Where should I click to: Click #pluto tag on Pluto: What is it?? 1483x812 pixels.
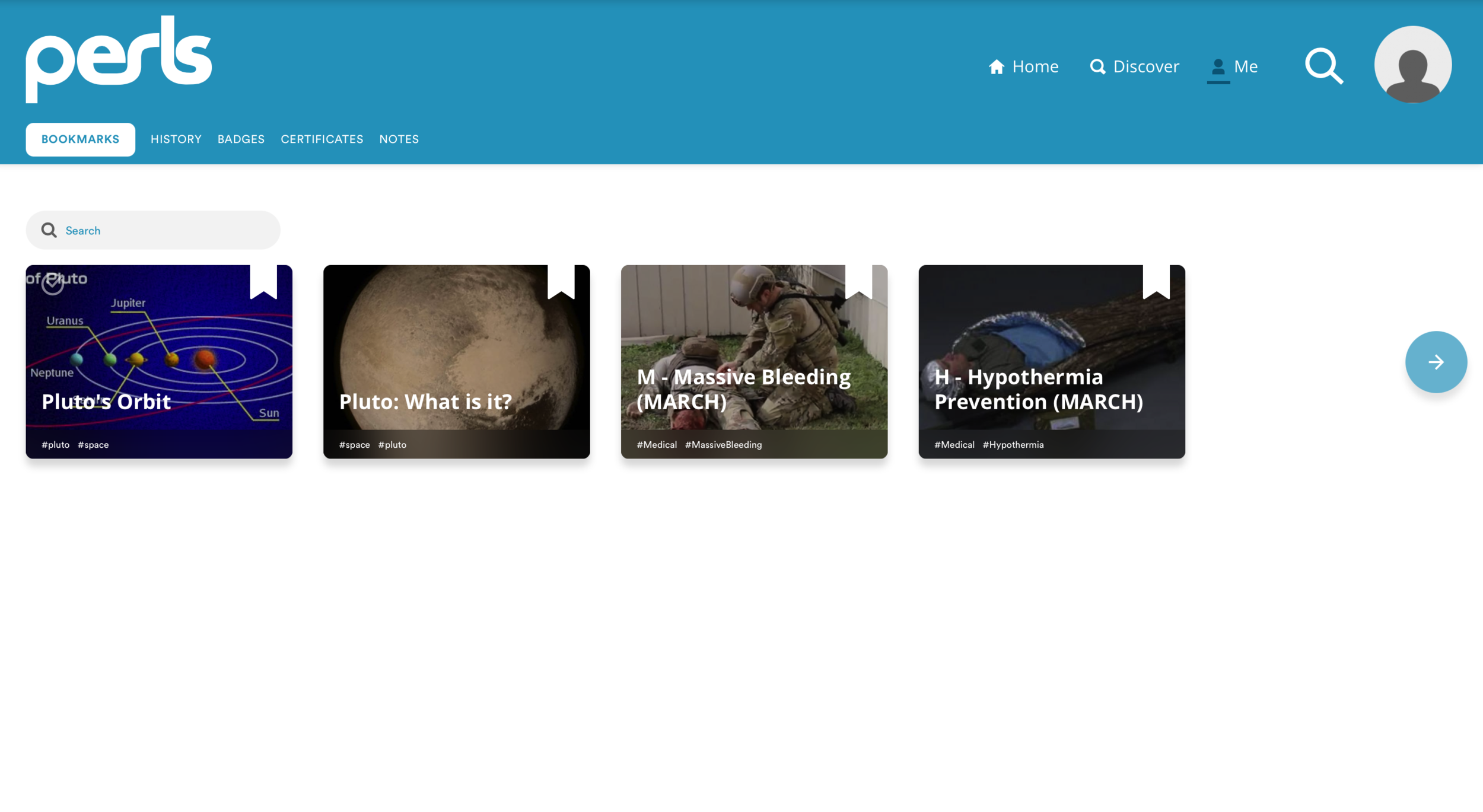393,445
